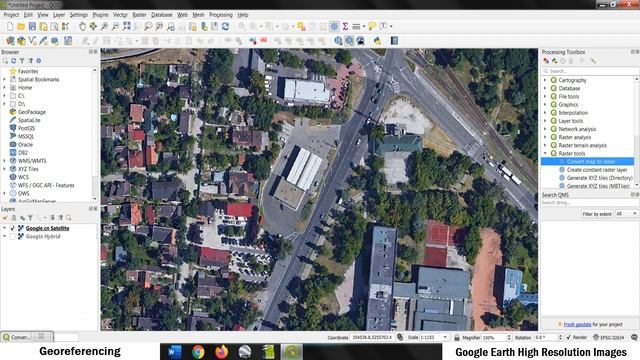This screenshot has height=360, width=640.
Task: Click the Messages log icon in status bar
Action: tap(634, 338)
